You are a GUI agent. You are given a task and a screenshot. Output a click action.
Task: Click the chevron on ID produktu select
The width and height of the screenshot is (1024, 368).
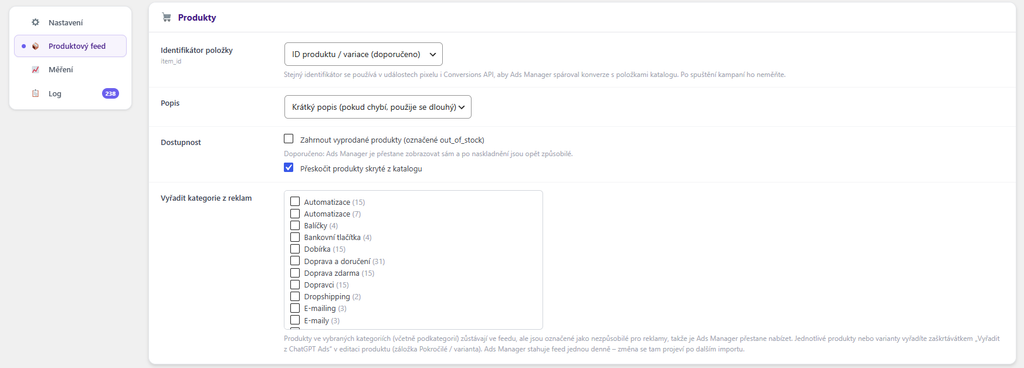coord(433,54)
